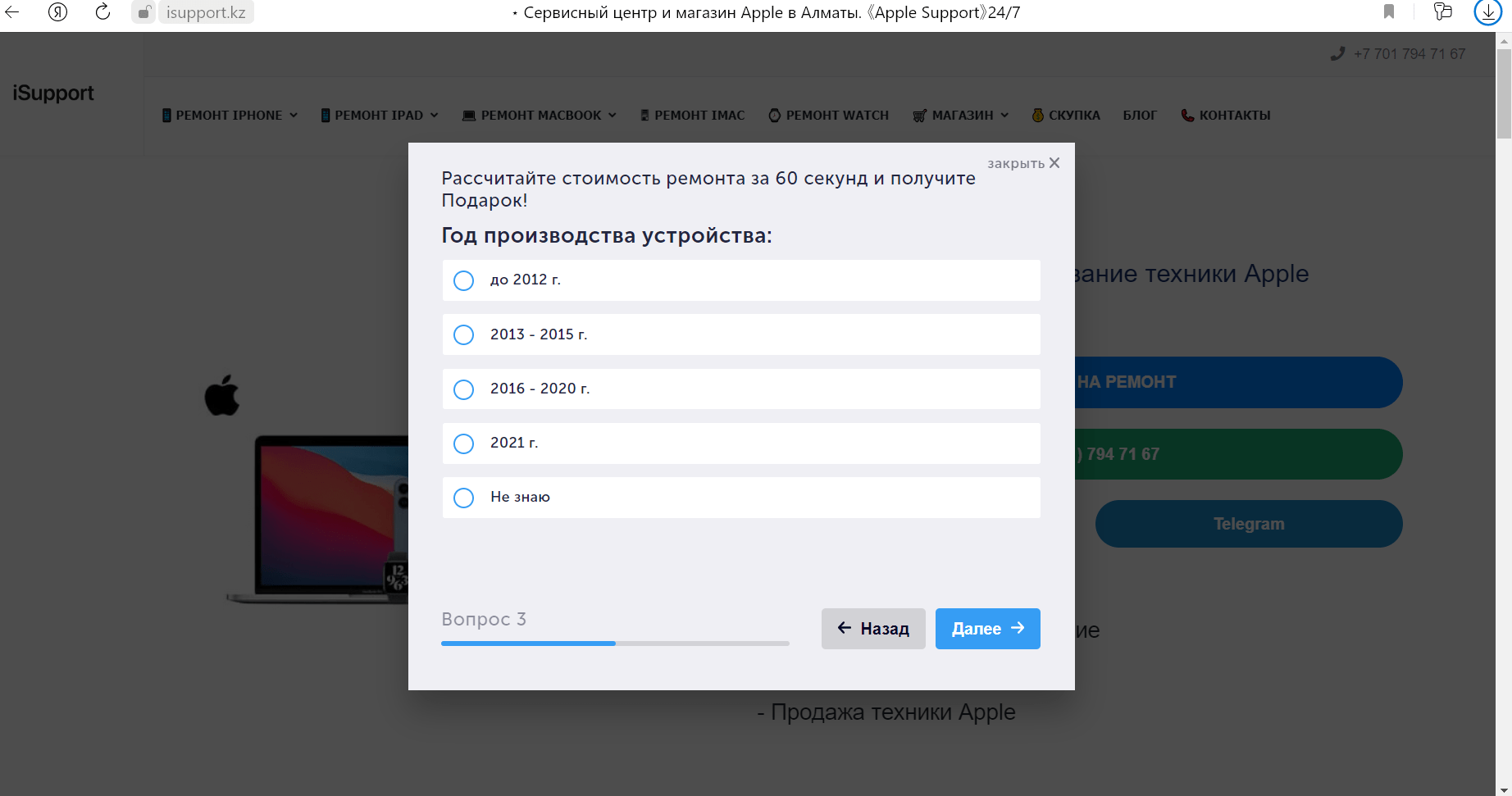1512x796 pixels.
Task: Click the Yandex home icon in toolbar
Action: [x=57, y=12]
